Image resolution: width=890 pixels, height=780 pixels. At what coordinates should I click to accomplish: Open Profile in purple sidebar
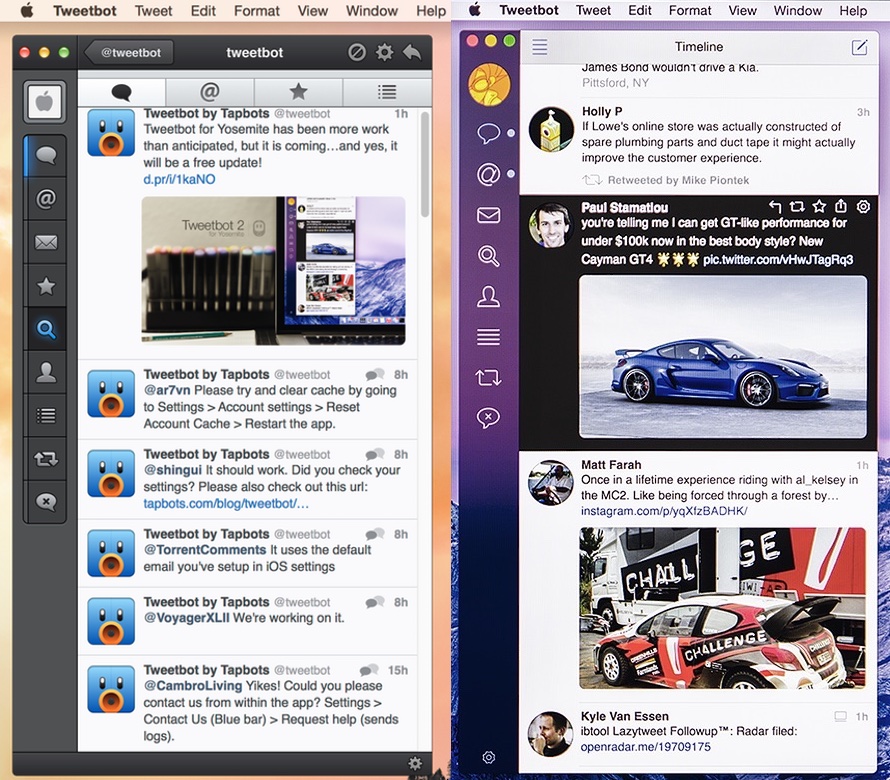coord(488,296)
